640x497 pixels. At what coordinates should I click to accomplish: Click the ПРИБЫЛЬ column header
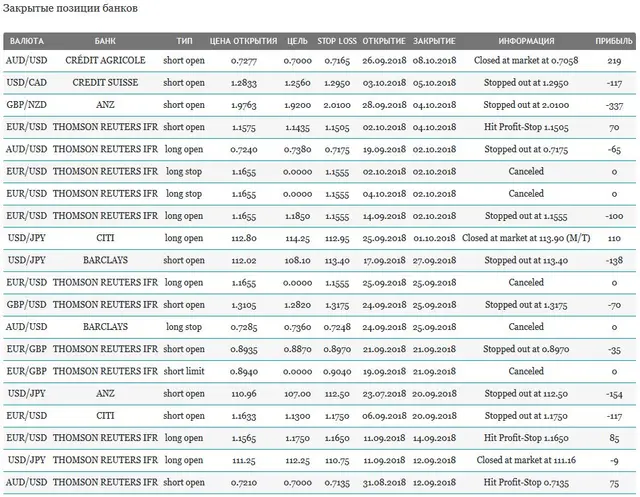[614, 41]
